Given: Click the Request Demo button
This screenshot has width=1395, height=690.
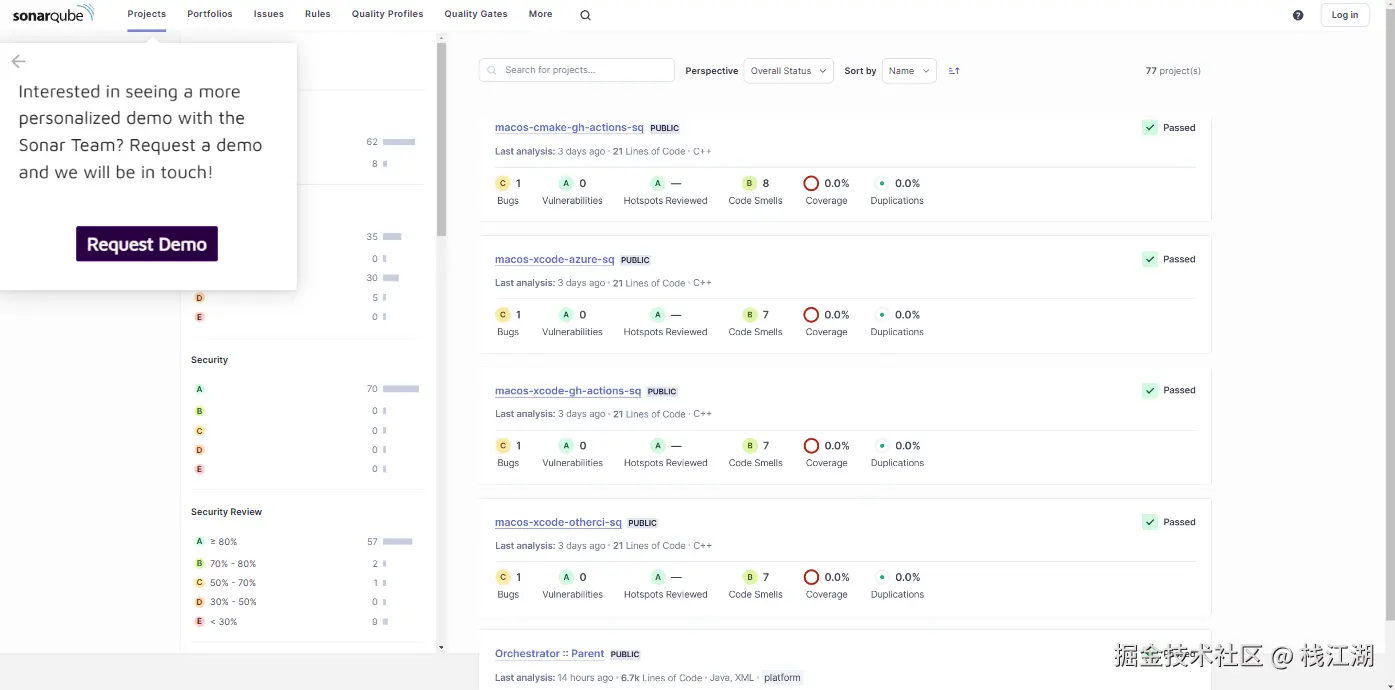Looking at the screenshot, I should 147,244.
